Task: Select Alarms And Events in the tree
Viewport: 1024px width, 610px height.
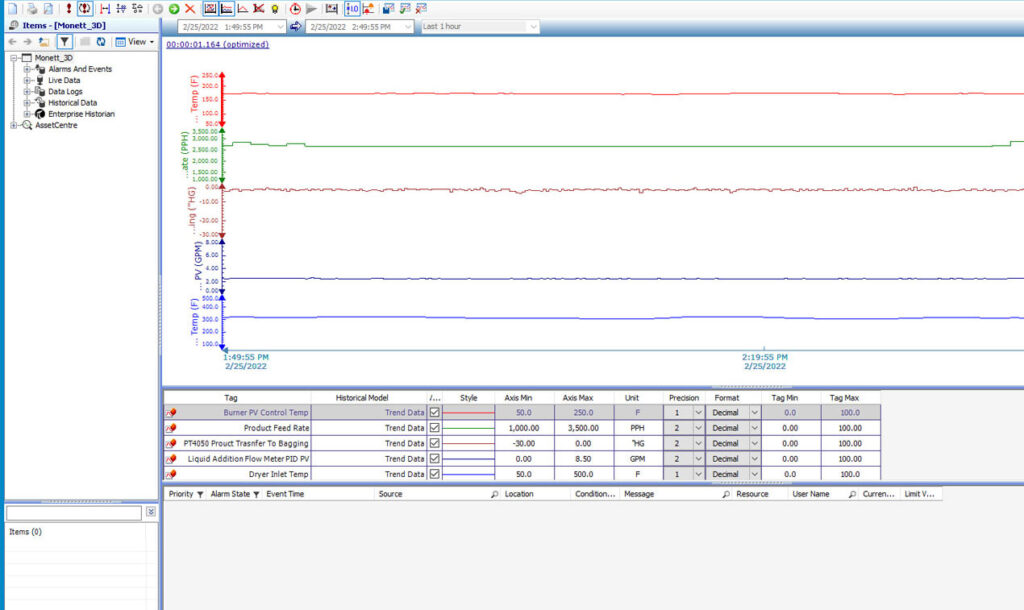Action: point(80,69)
